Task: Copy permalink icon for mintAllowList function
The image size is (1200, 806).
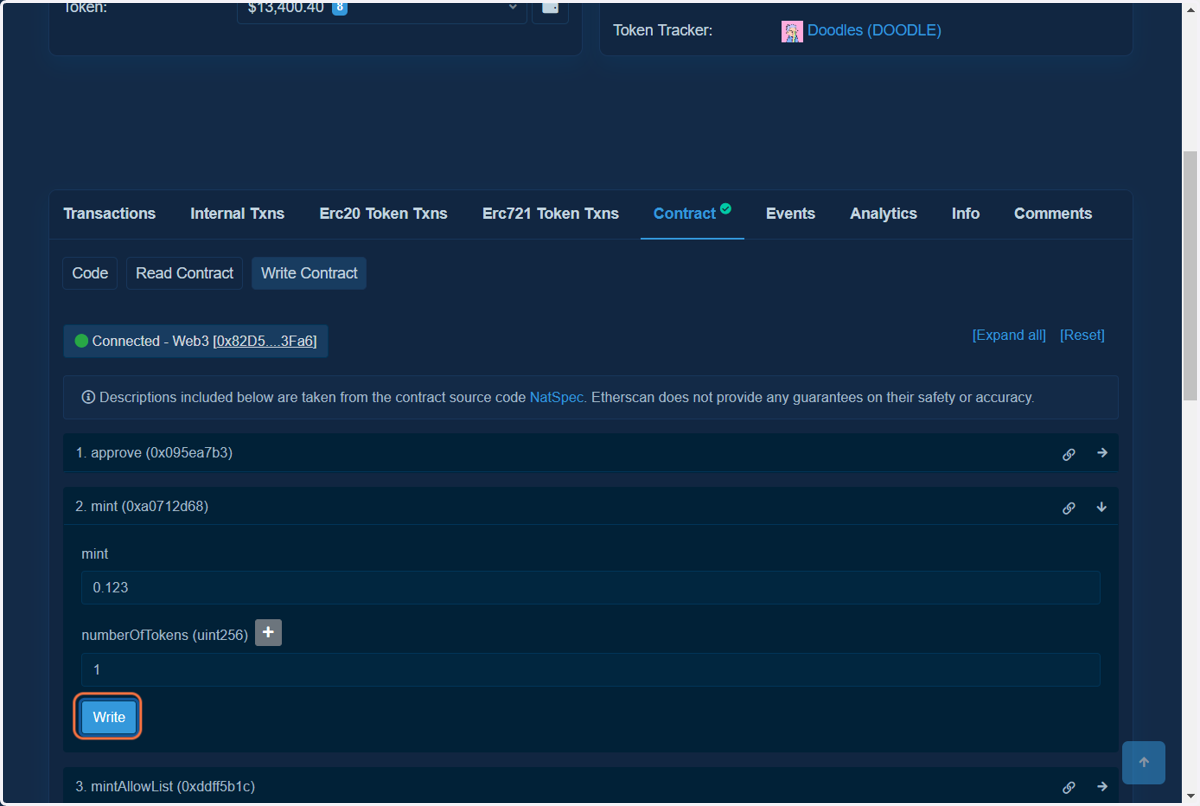Action: point(1069,788)
